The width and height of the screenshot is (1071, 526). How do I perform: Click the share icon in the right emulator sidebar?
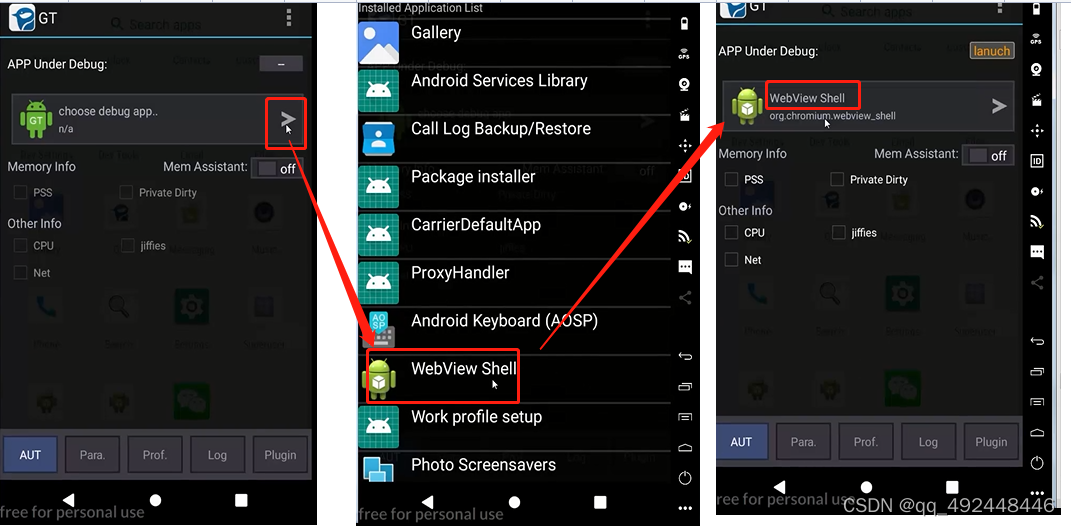(1037, 282)
